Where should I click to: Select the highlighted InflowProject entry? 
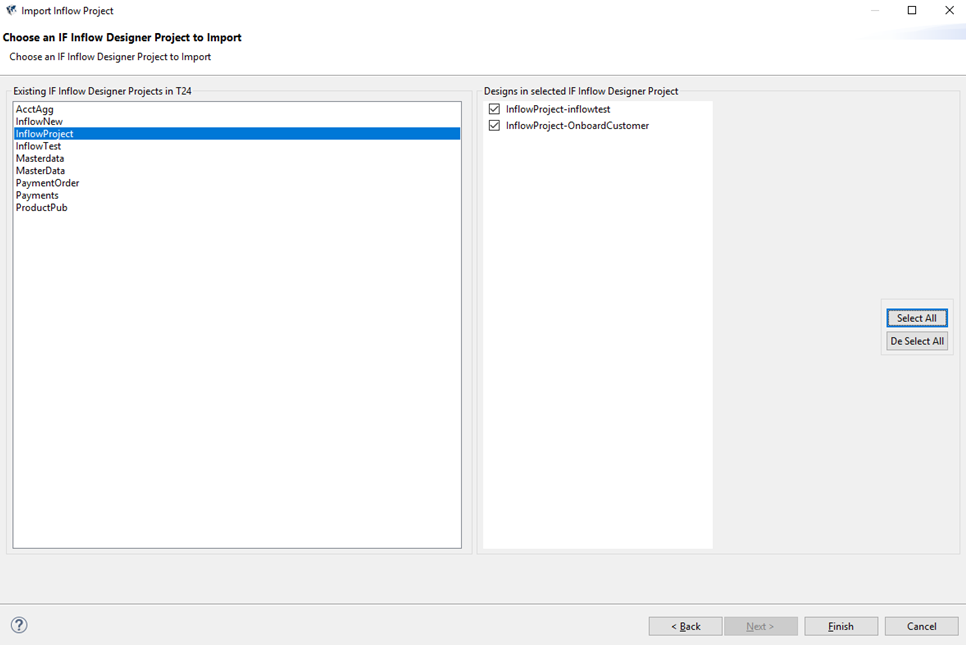tap(45, 134)
